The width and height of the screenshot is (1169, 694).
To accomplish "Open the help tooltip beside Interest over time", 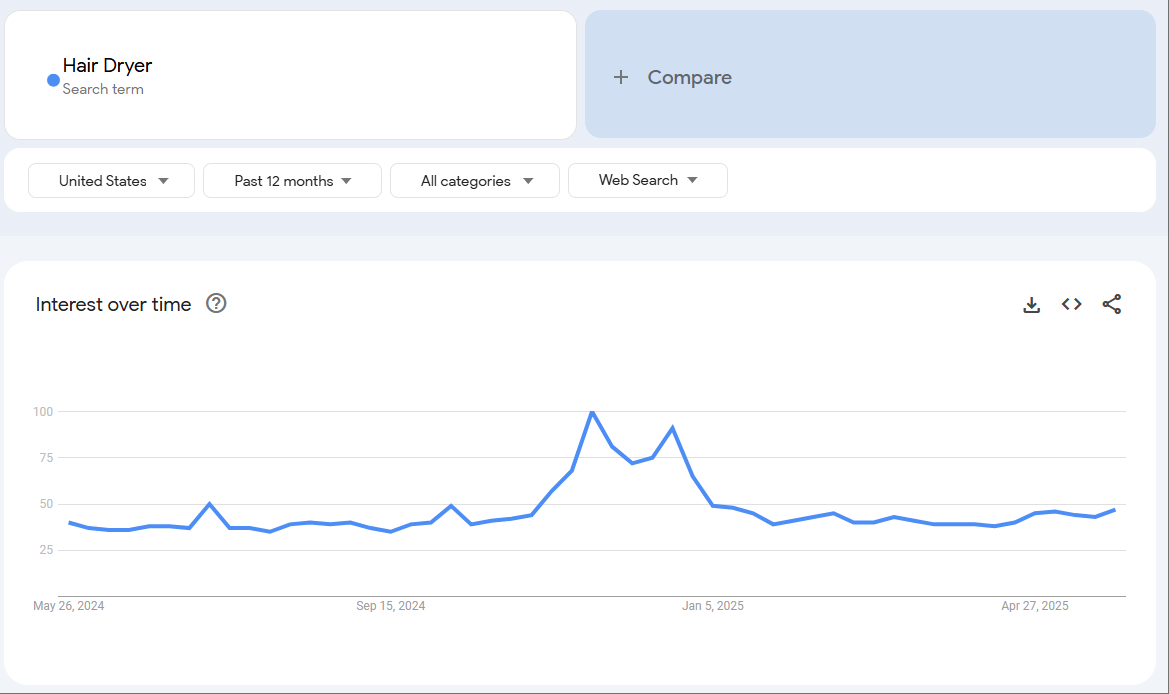I will coord(216,304).
